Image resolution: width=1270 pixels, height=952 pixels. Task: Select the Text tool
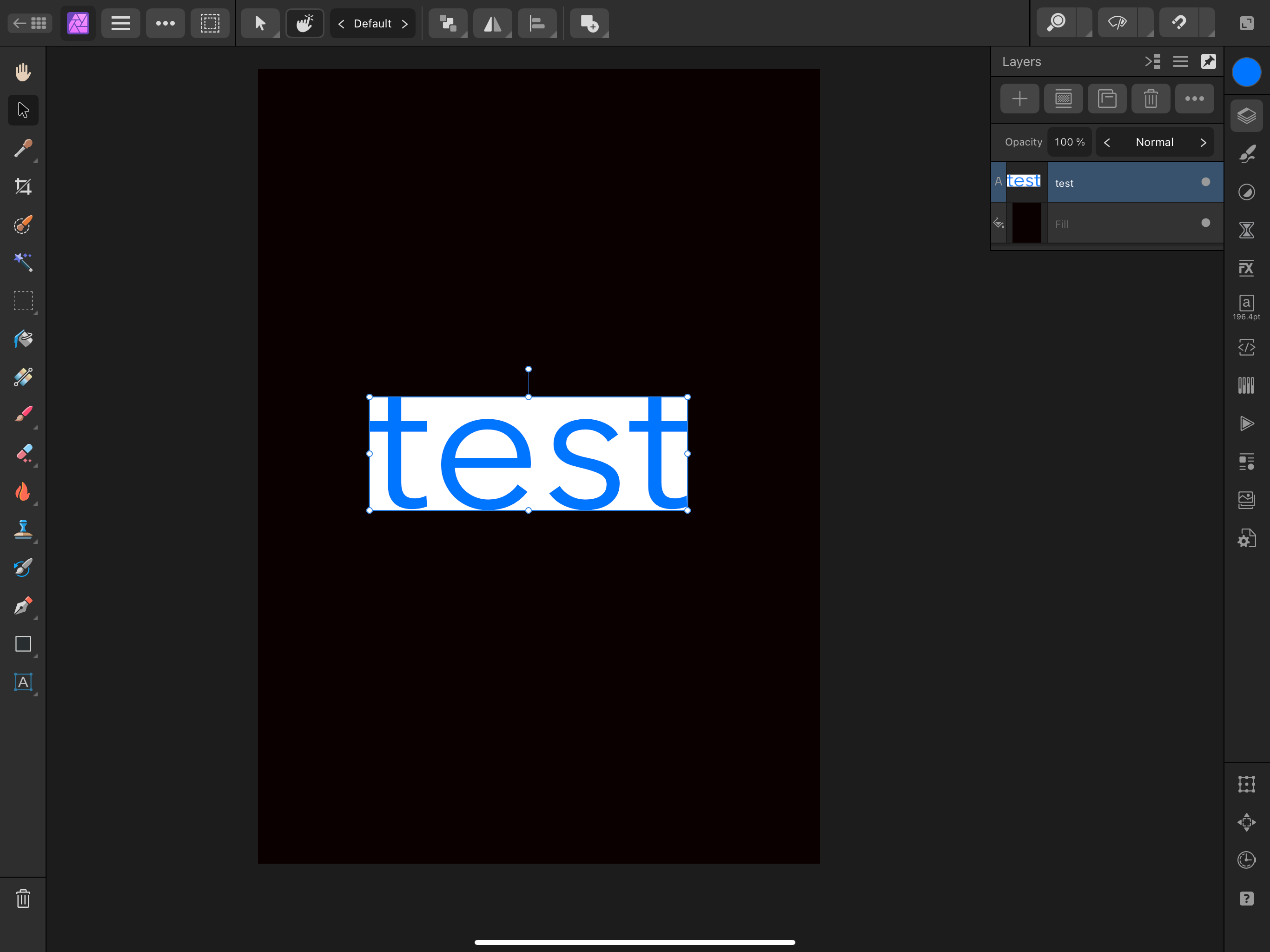pos(23,682)
